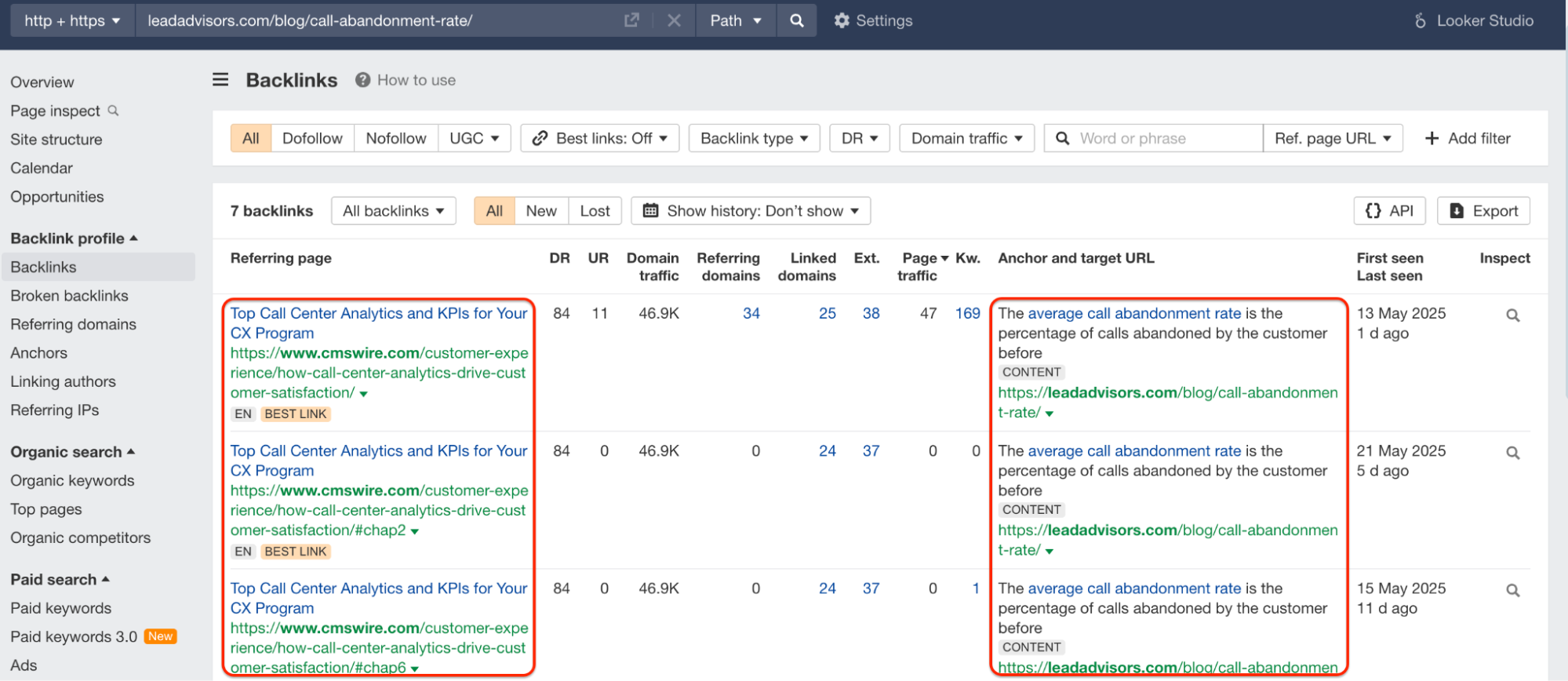This screenshot has width=1568, height=681.
Task: Expand #chap2 referring URL arrow
Action: point(415,532)
